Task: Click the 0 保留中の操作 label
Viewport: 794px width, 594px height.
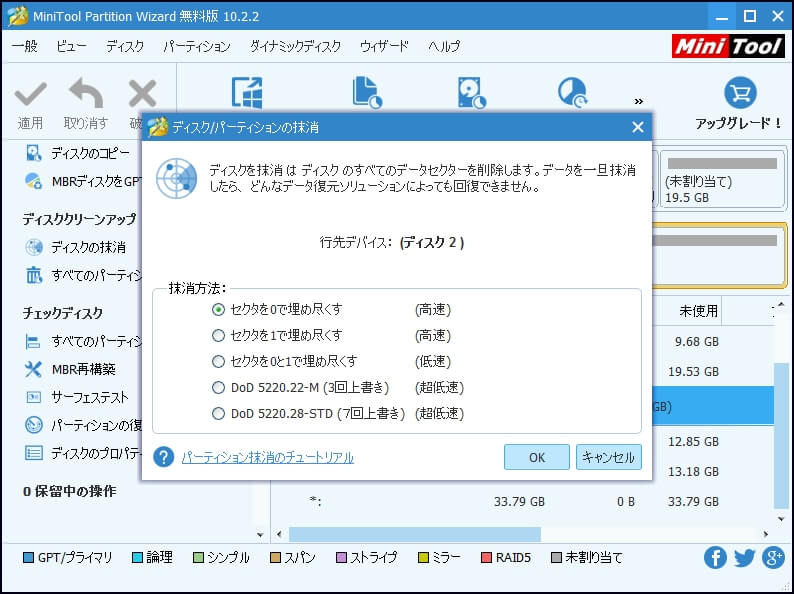Action: [x=69, y=491]
